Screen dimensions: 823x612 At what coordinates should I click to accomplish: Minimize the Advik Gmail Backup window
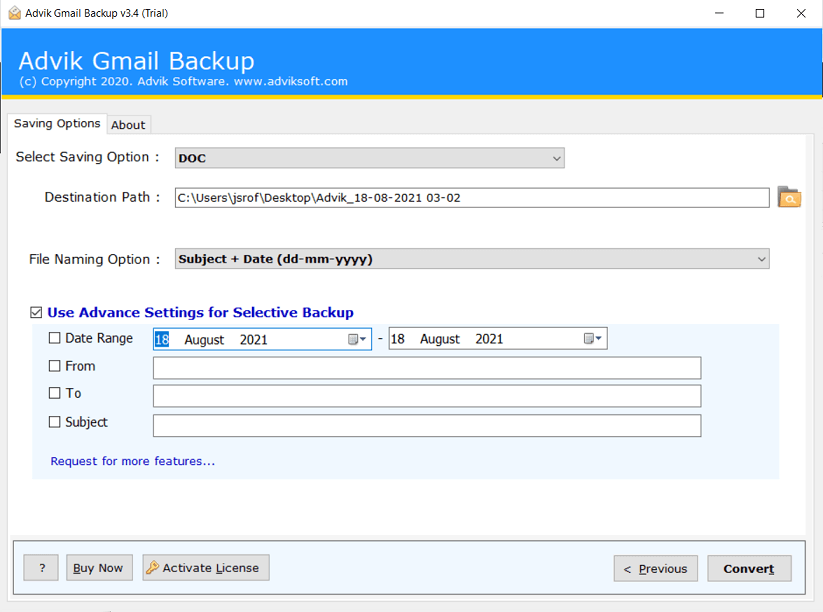pyautogui.click(x=719, y=13)
